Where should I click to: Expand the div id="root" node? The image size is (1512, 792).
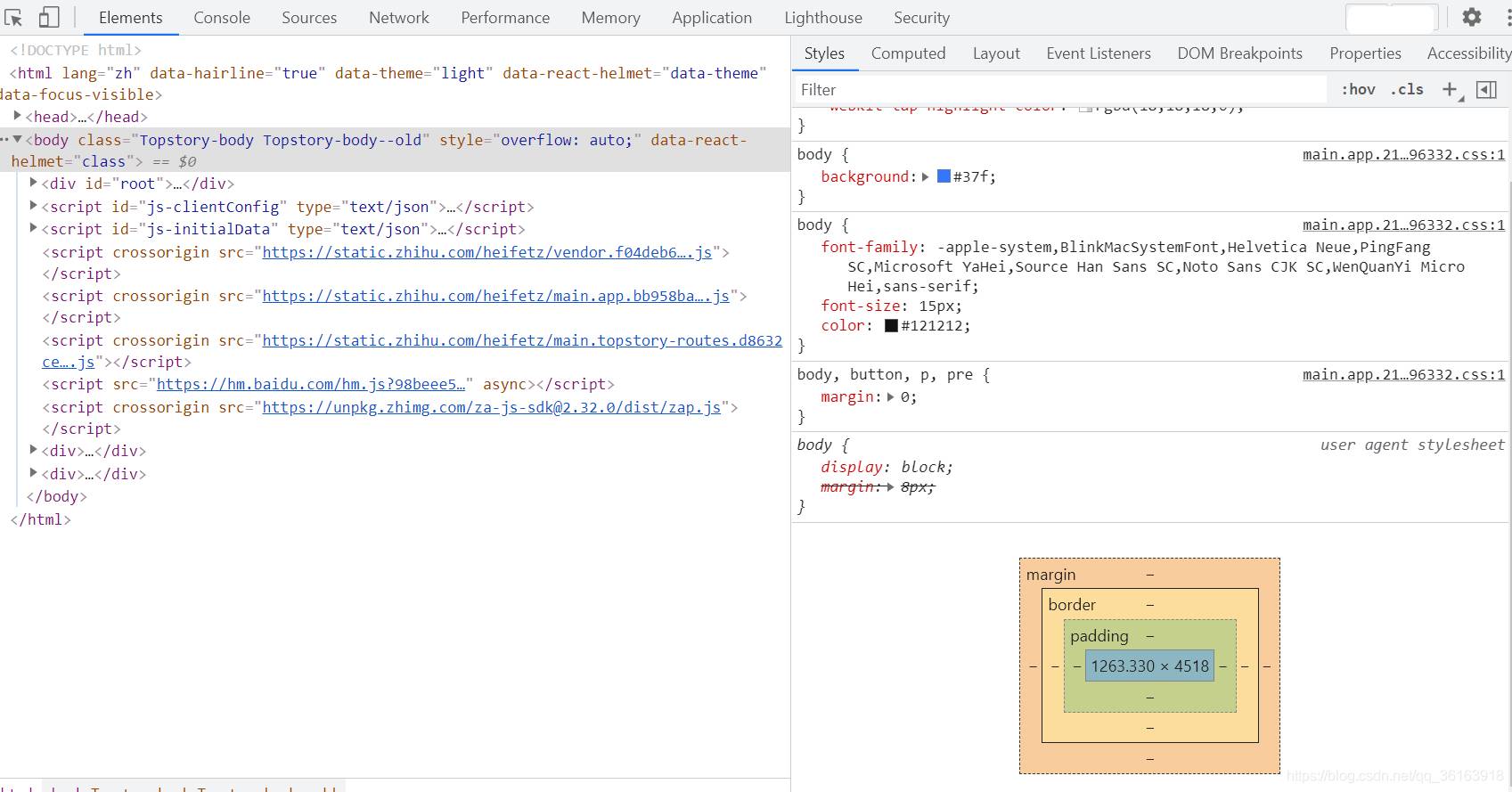point(33,183)
